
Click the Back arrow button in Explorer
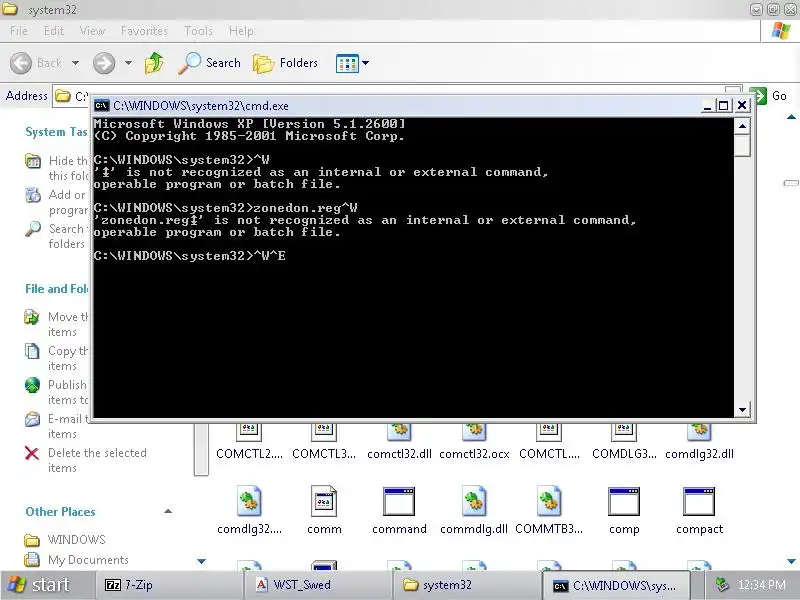point(21,63)
